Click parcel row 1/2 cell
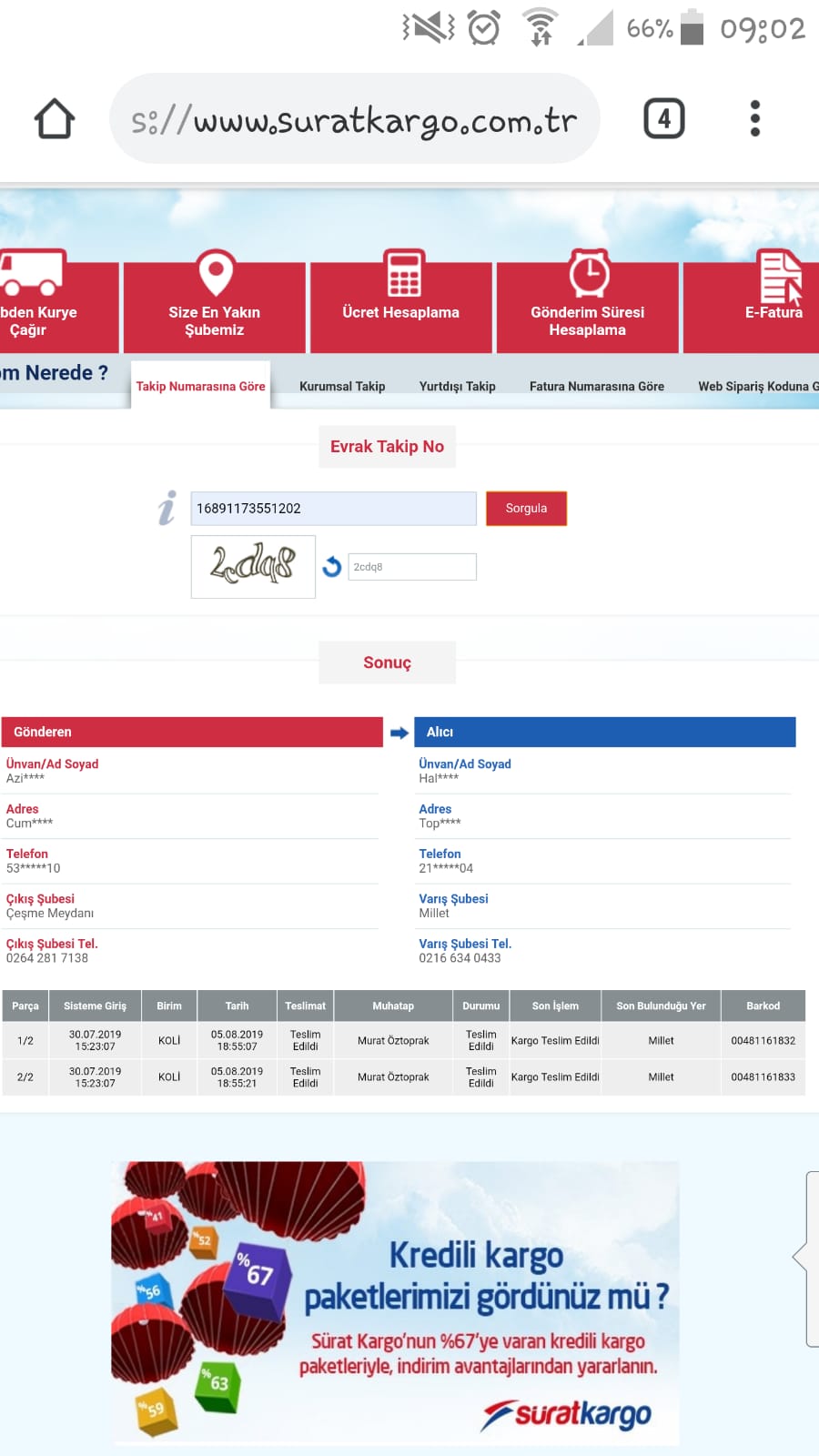 (25, 1040)
